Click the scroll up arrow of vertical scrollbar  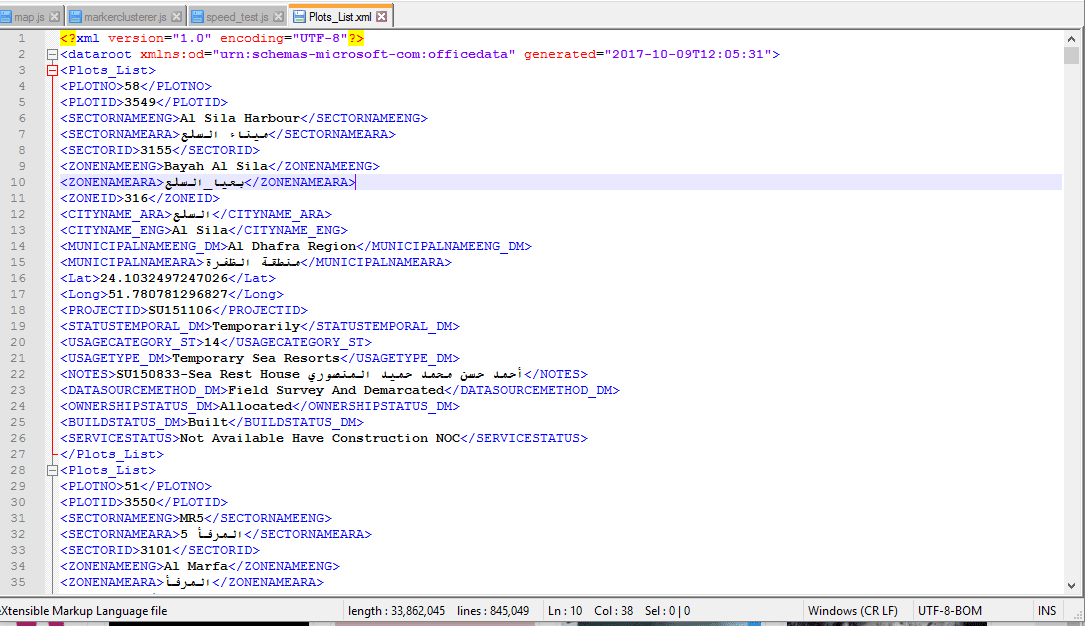[x=1071, y=38]
